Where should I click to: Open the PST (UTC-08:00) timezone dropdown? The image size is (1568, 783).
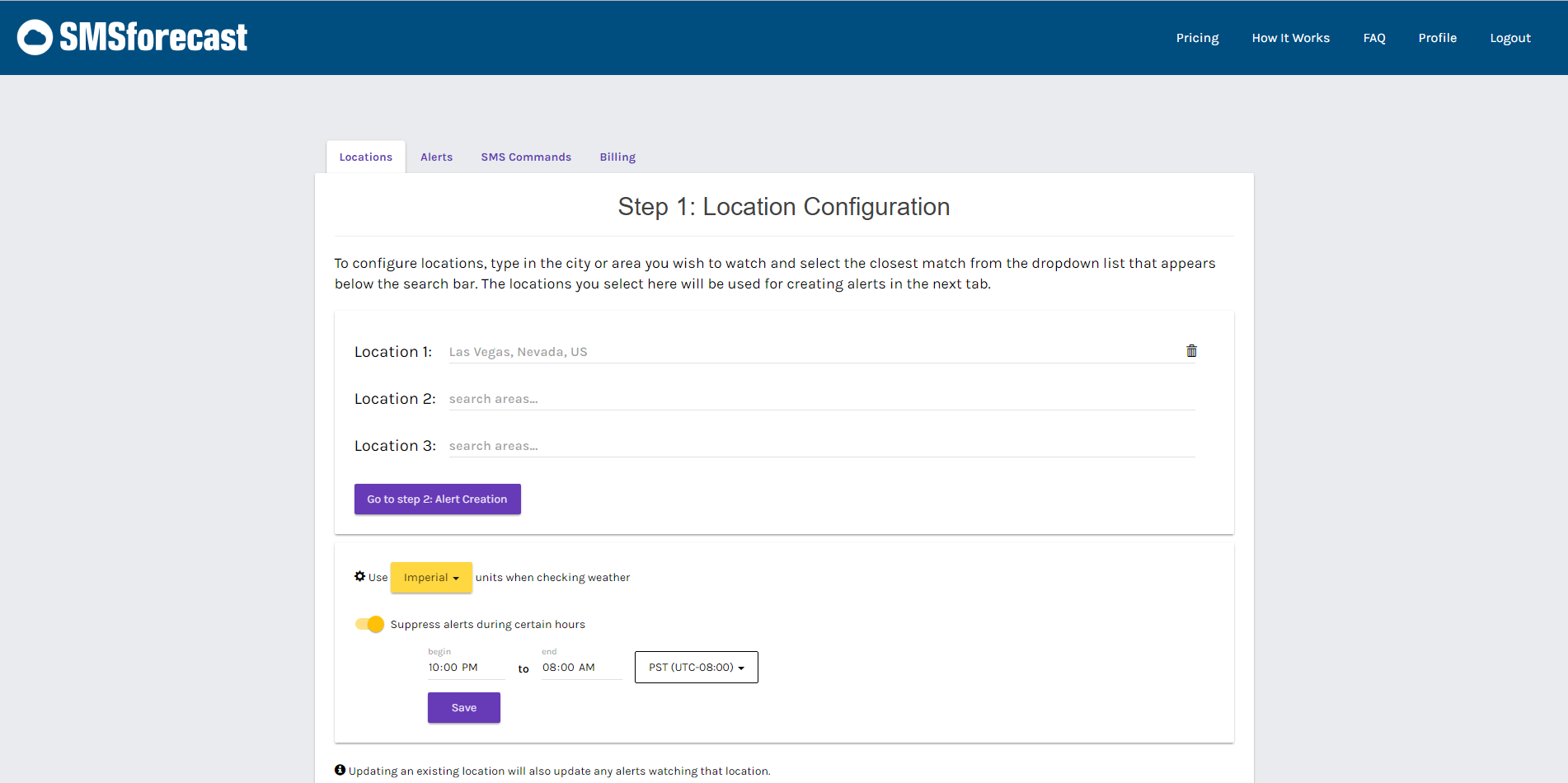pos(697,668)
